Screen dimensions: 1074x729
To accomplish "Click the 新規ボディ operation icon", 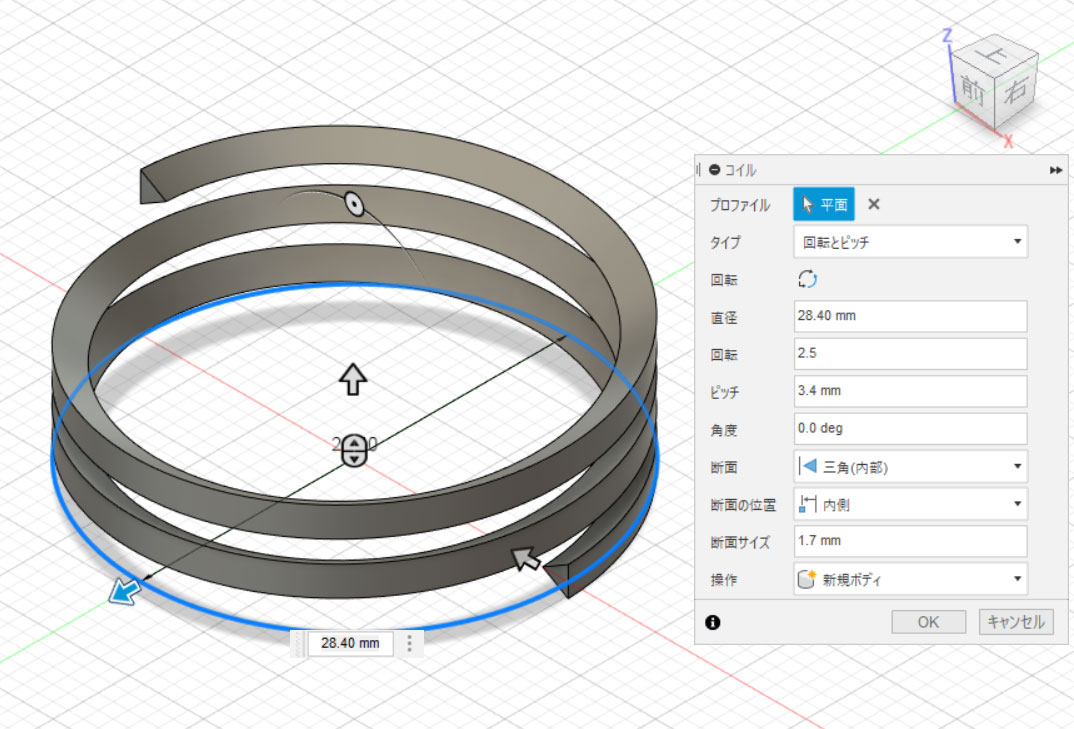I will 808,579.
